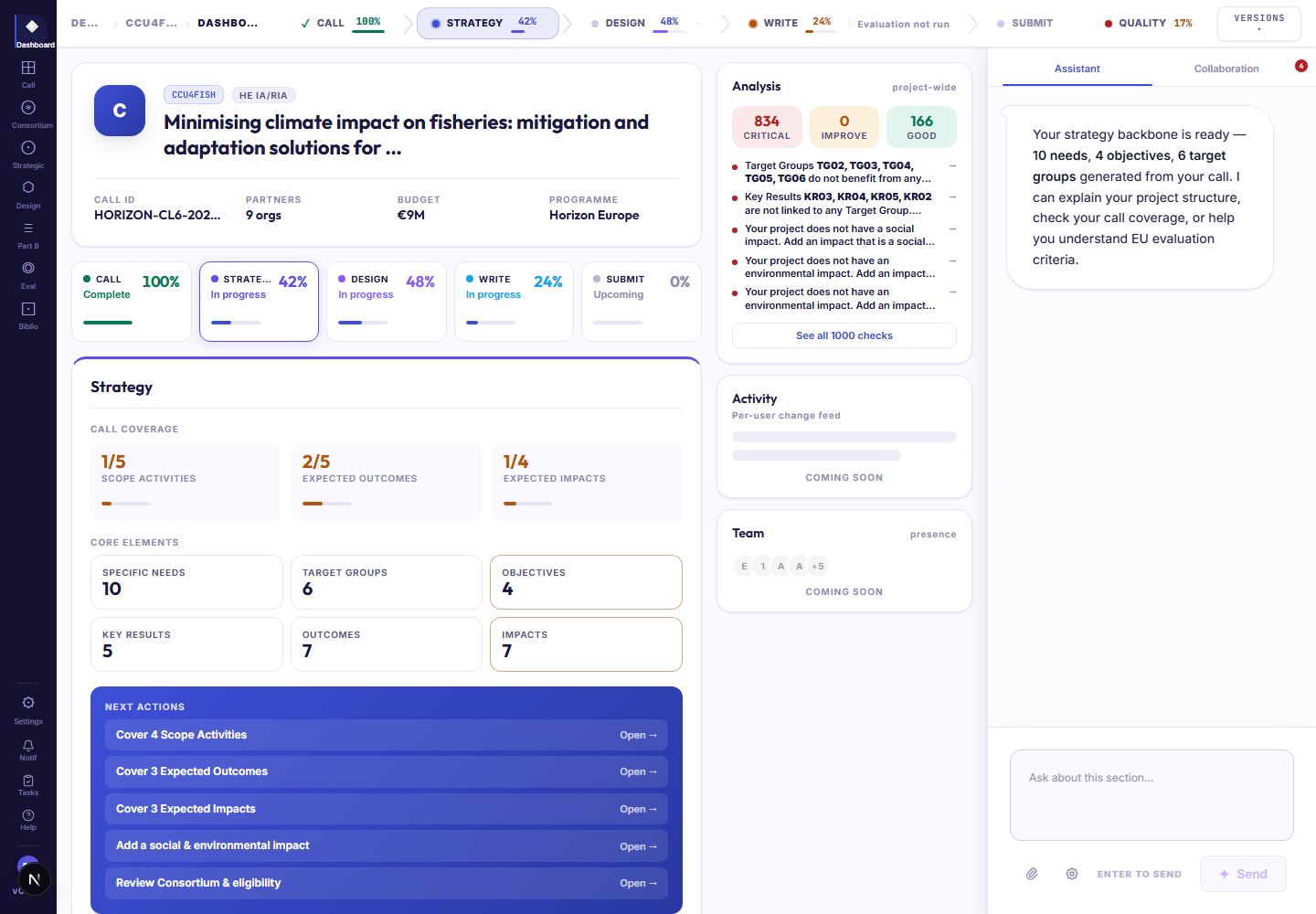Click the E team member avatar
The height and width of the screenshot is (914, 1316).
click(x=744, y=566)
